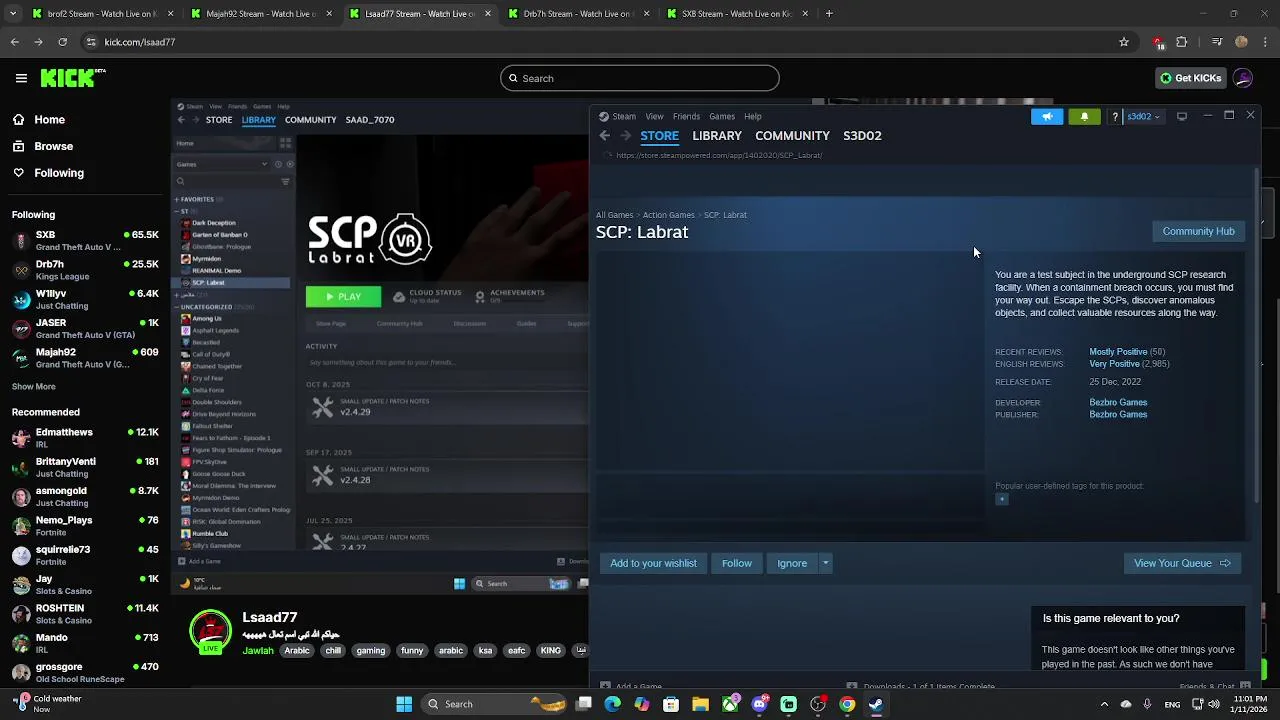
Task: Click the Get KICKs button
Action: [x=1190, y=78]
